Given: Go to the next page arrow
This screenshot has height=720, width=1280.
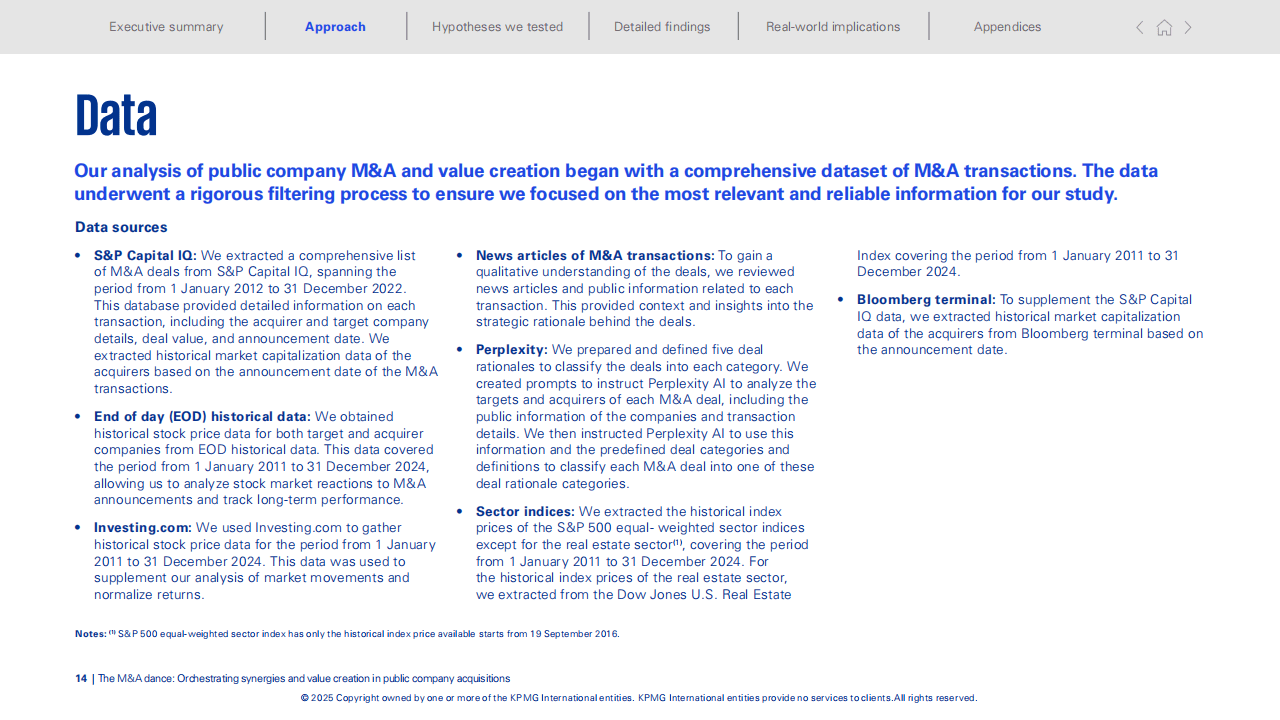Looking at the screenshot, I should click(x=1188, y=28).
